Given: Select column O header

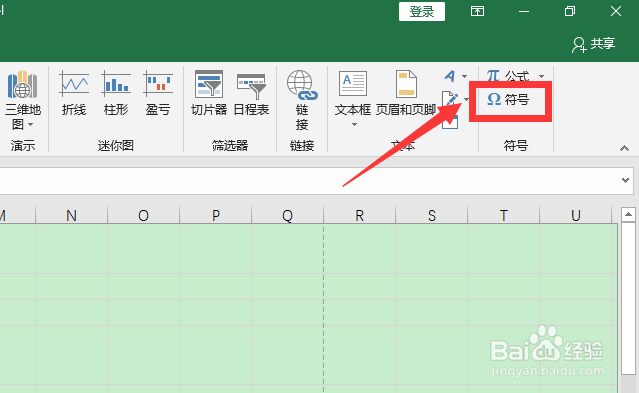Looking at the screenshot, I should pos(143,215).
